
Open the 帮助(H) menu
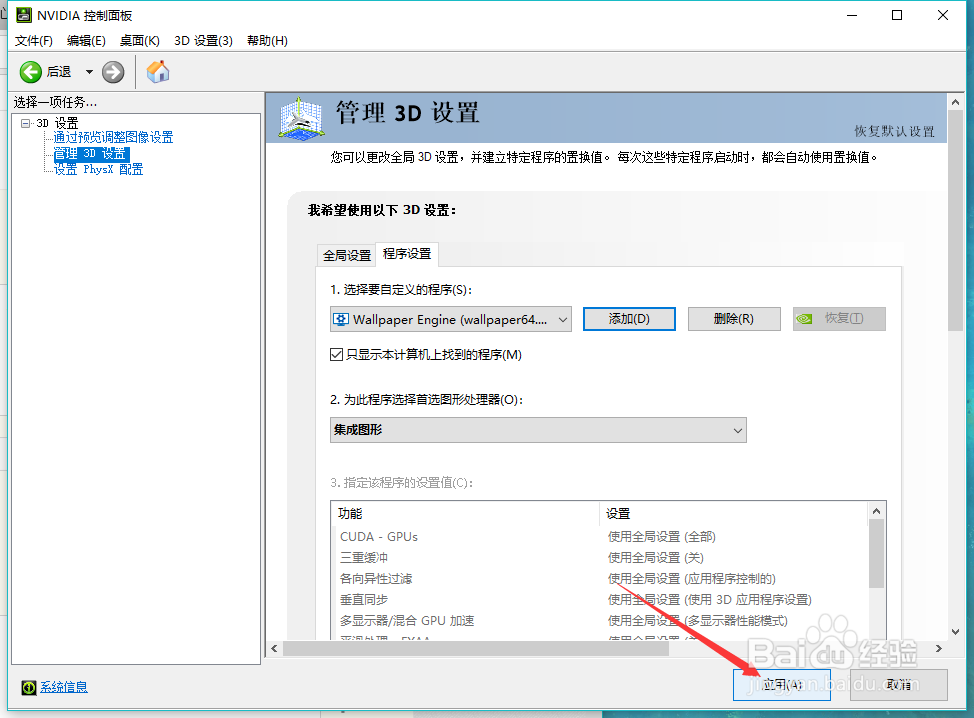coord(267,40)
